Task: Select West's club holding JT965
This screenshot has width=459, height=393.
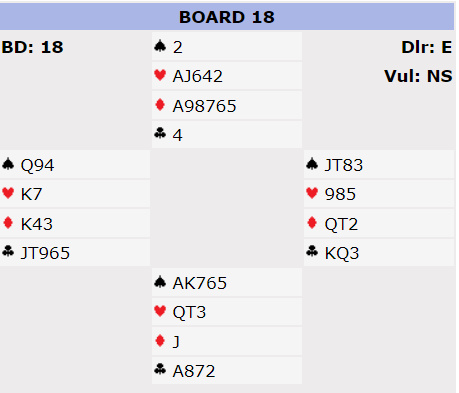Action: click(45, 253)
